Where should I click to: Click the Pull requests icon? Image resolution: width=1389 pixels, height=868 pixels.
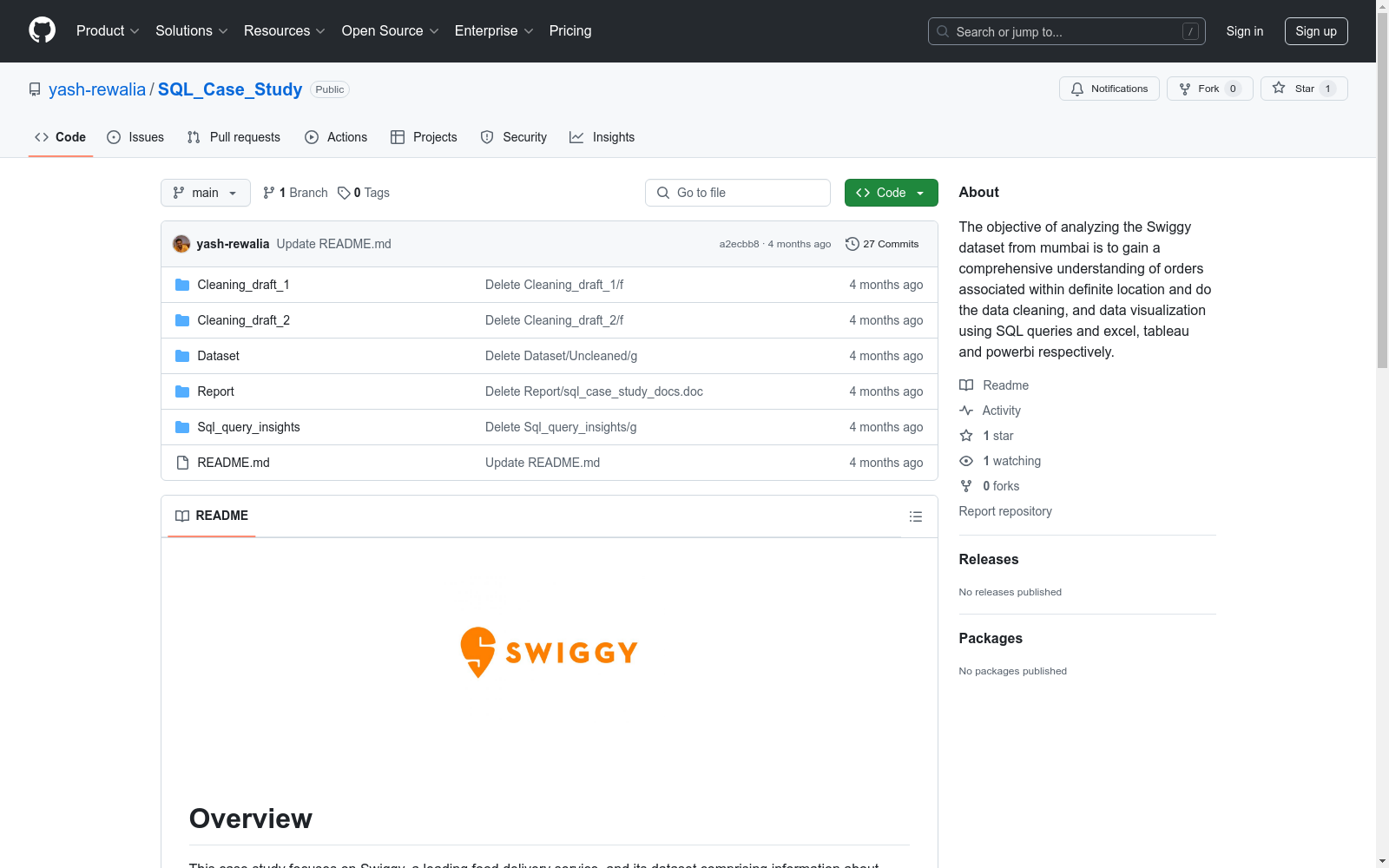(x=194, y=137)
